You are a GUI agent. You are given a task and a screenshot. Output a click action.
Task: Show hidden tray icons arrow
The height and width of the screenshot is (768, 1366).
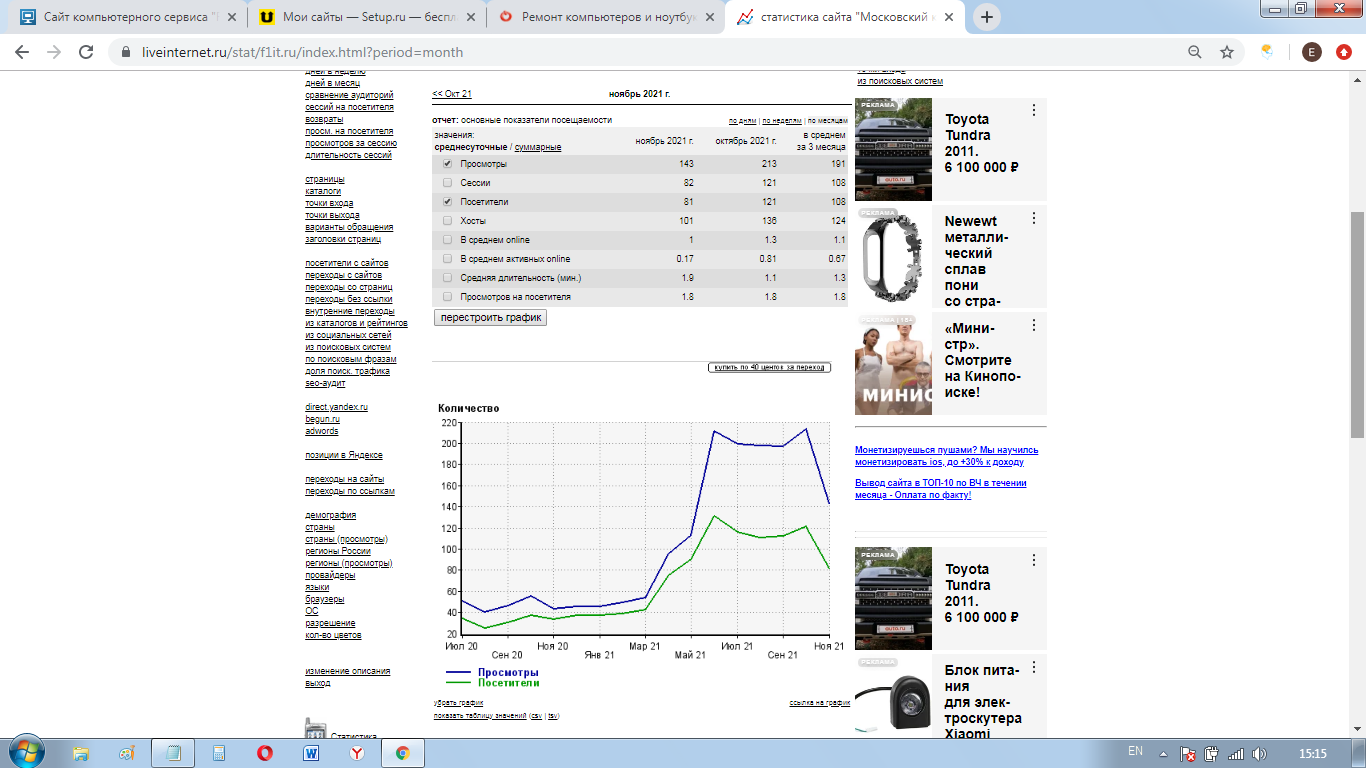(x=1162, y=753)
